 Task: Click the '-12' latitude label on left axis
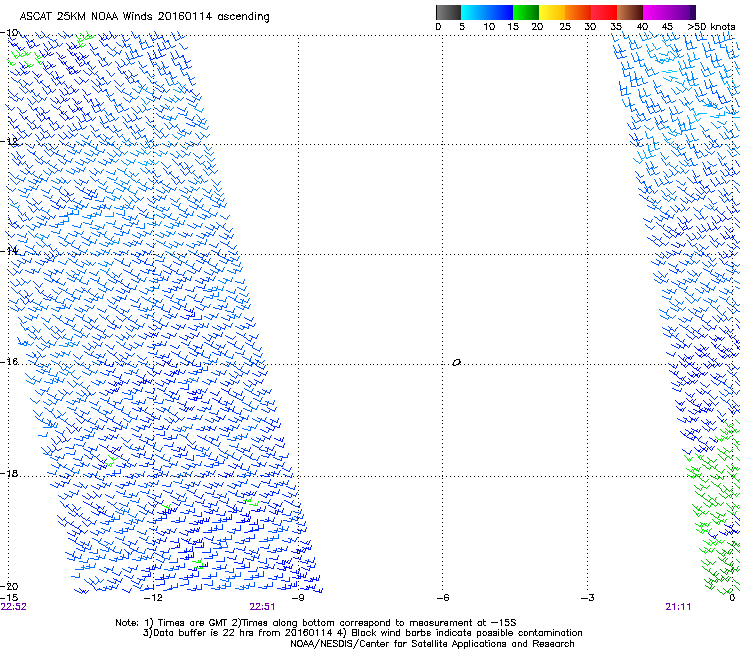point(9,141)
